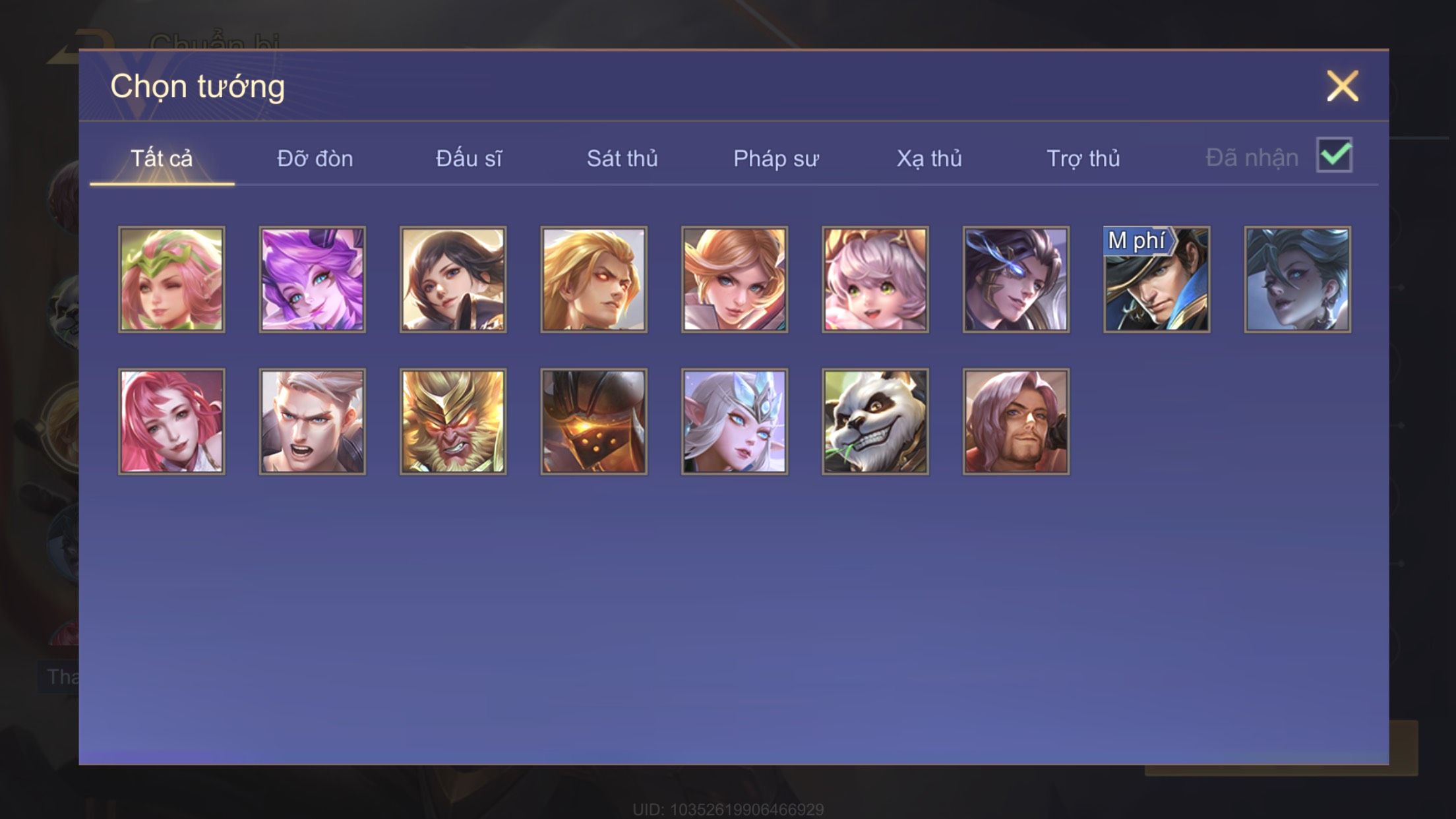Select the panda hero portrait
1456x819 pixels.
coord(875,421)
